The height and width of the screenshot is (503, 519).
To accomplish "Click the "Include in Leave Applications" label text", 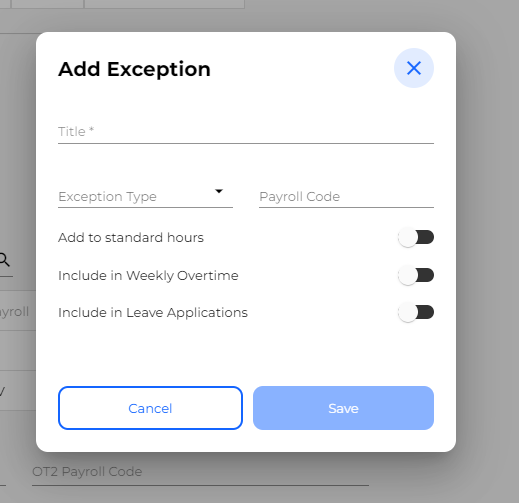I will 153,313.
